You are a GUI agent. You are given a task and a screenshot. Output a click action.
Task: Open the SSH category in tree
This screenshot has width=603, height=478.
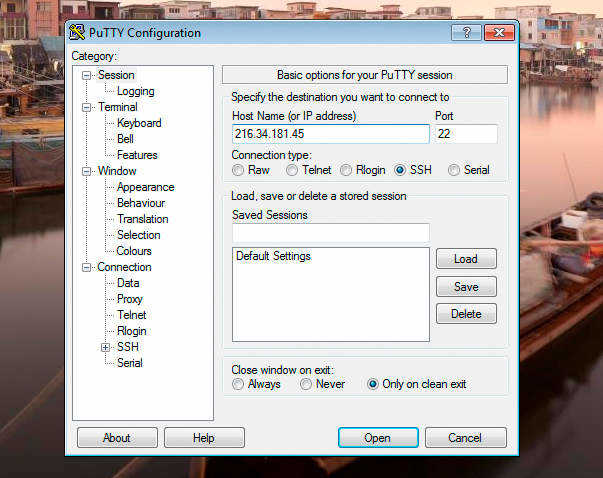tap(128, 347)
